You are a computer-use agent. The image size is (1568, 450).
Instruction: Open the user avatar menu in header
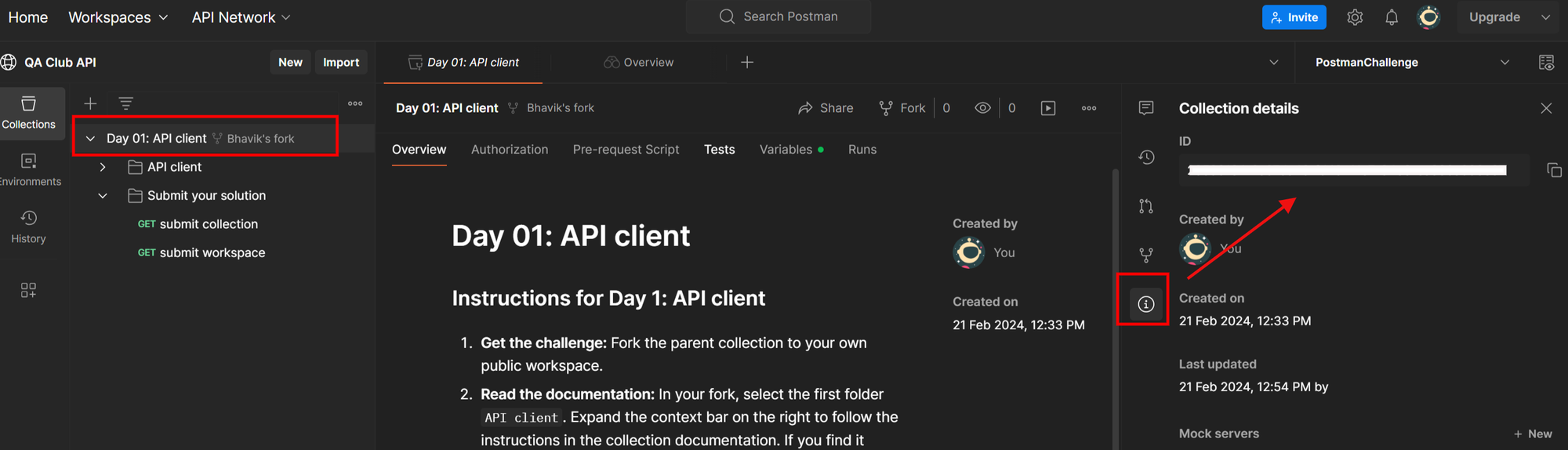tap(1429, 17)
